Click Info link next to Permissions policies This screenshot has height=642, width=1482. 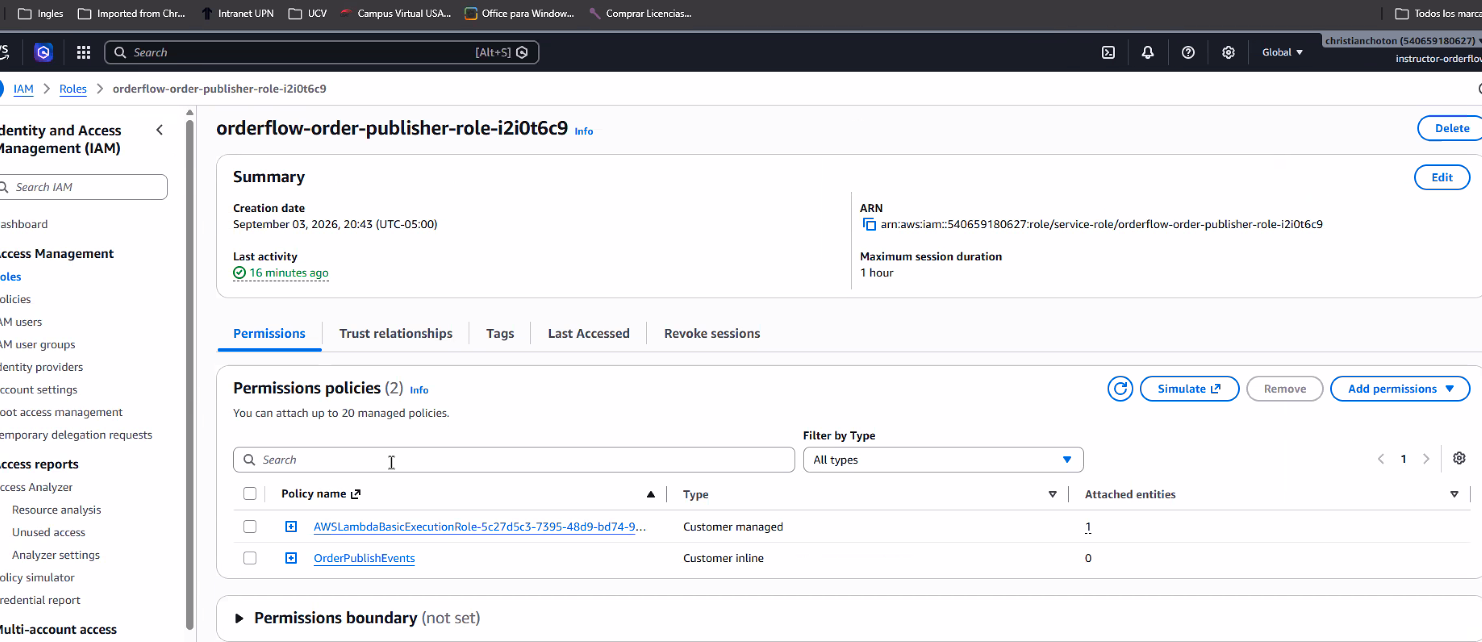(419, 390)
